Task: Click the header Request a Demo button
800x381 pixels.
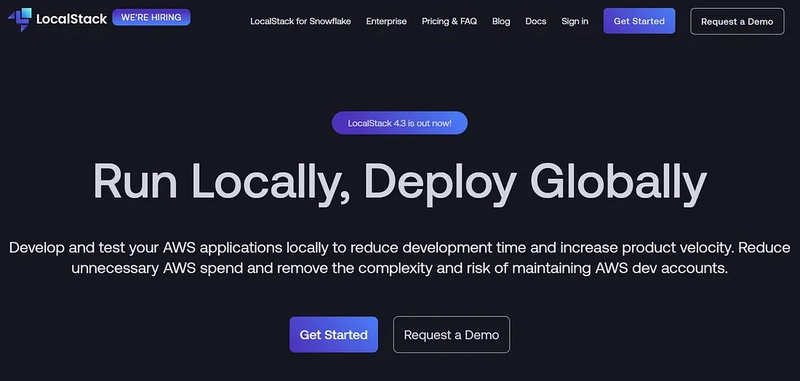Action: (737, 21)
